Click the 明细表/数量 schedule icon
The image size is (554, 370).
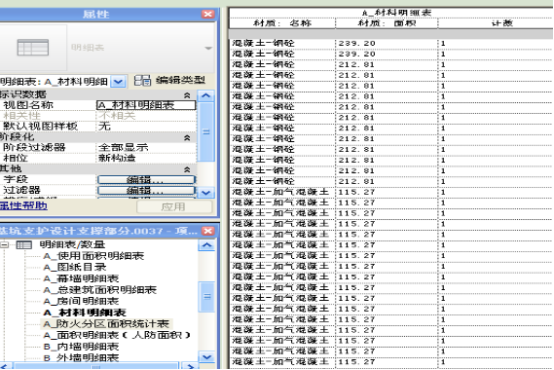click(24, 245)
